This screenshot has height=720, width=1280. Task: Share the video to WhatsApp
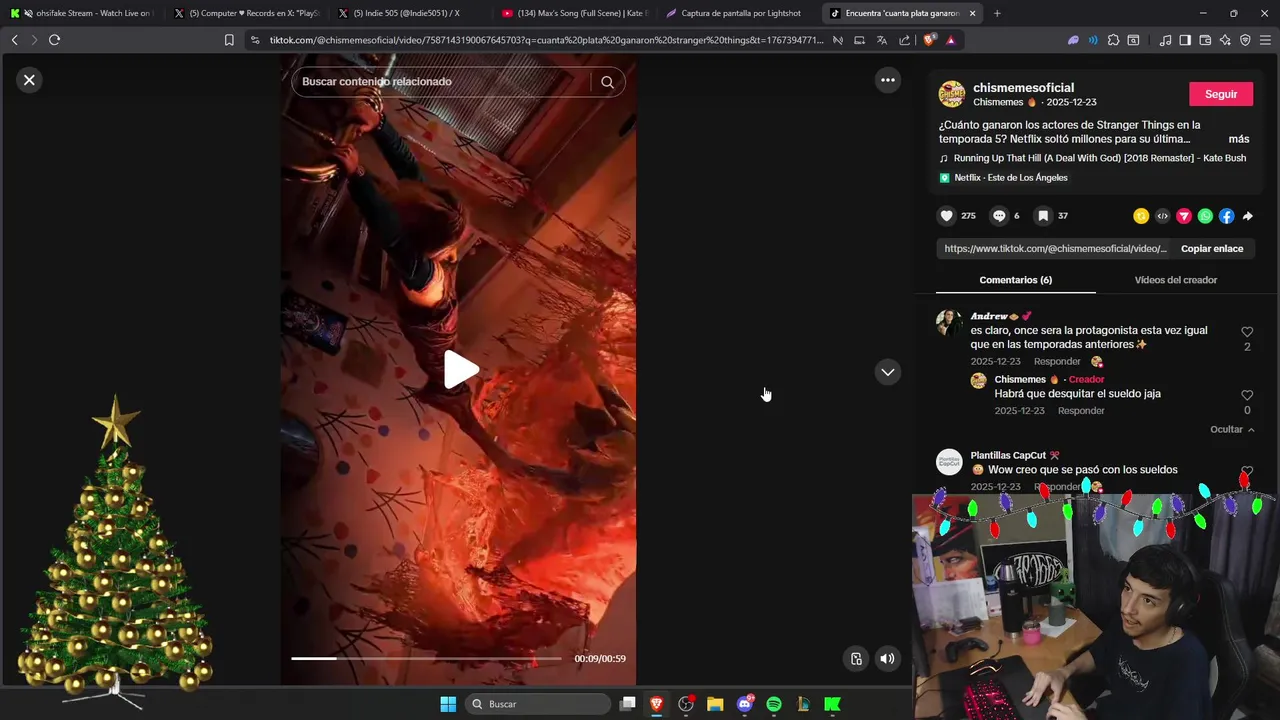(1205, 216)
